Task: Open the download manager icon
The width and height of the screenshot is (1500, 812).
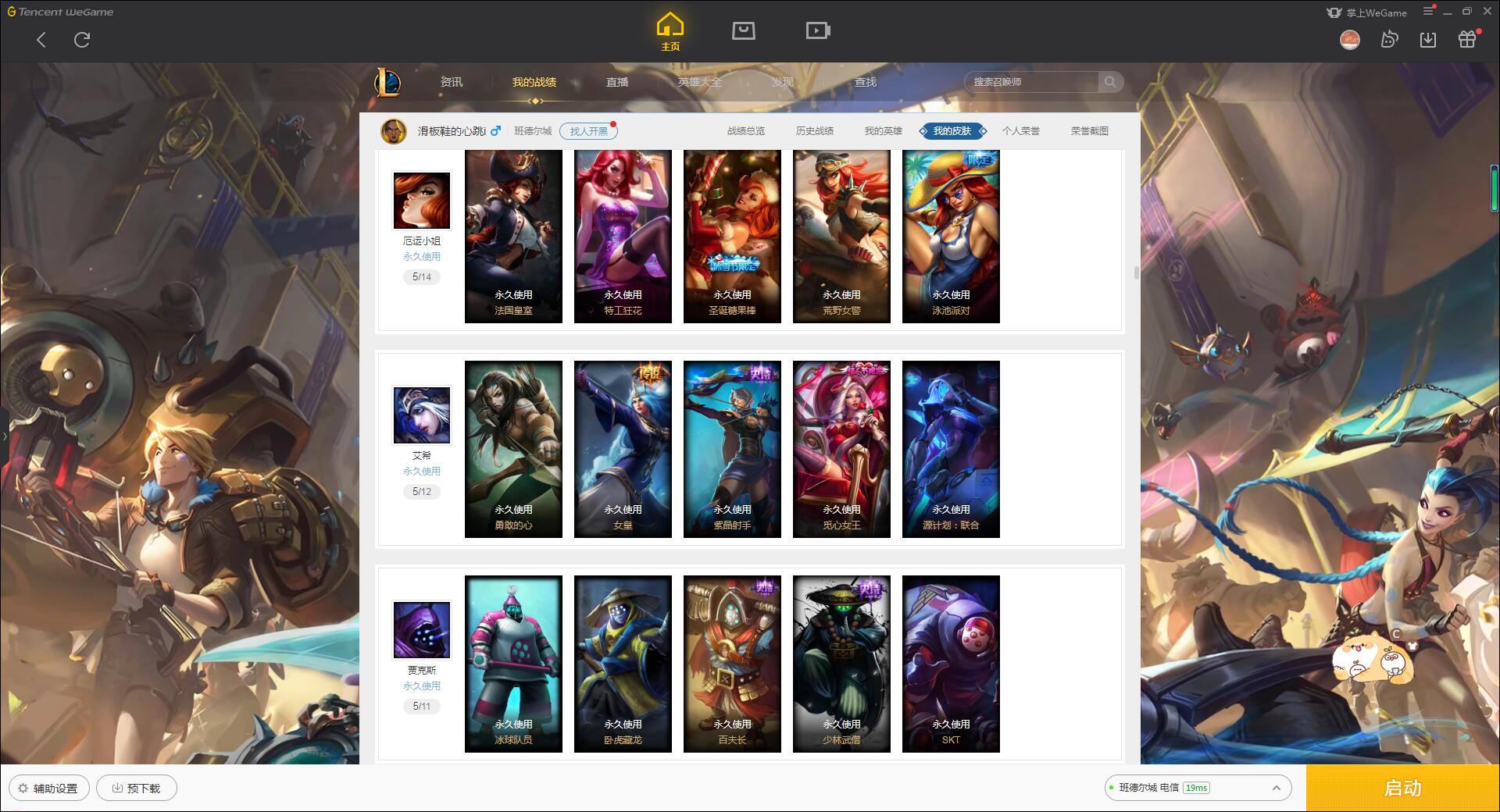Action: 1428,40
